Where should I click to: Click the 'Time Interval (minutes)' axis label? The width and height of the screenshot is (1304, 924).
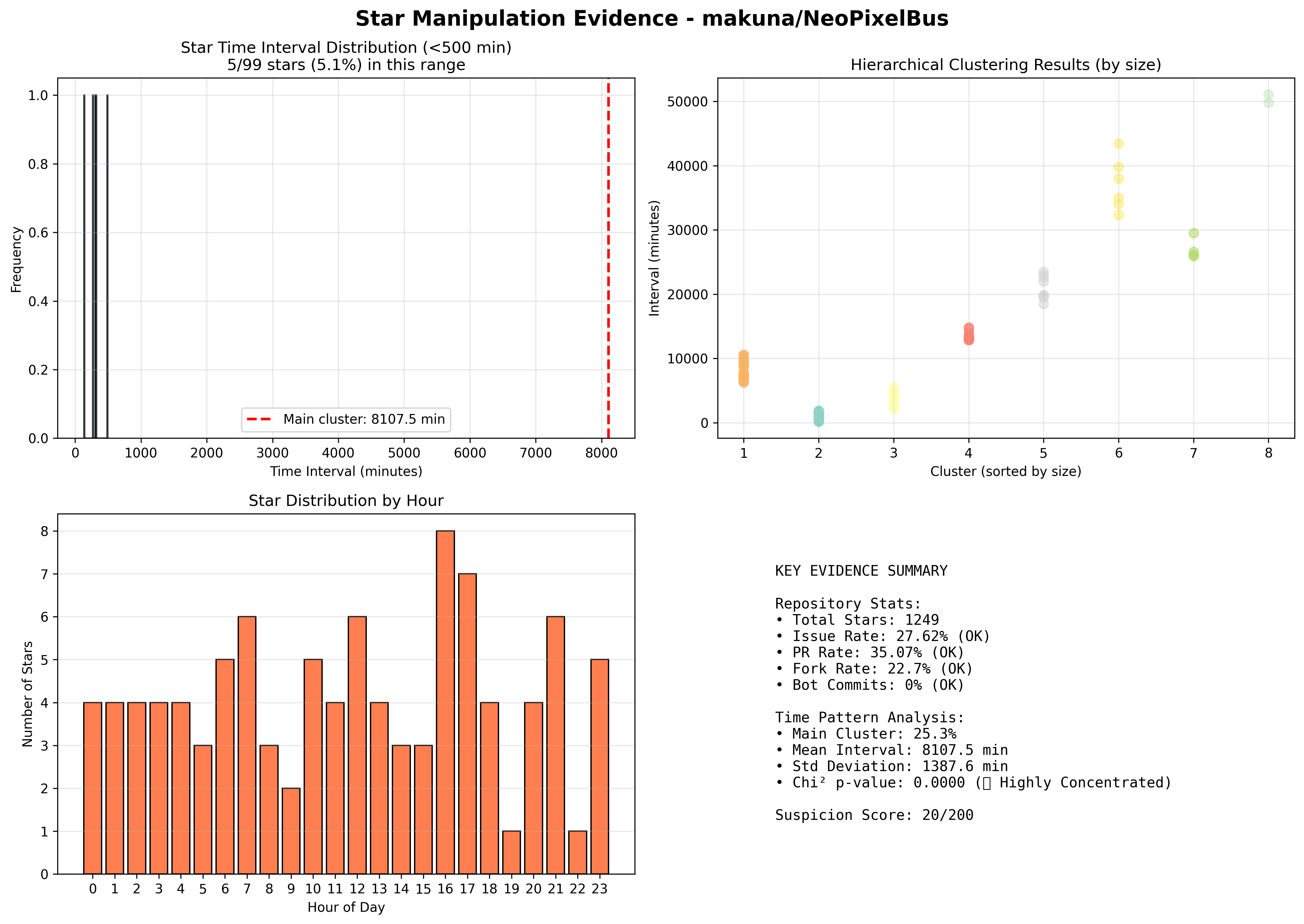pyautogui.click(x=346, y=471)
